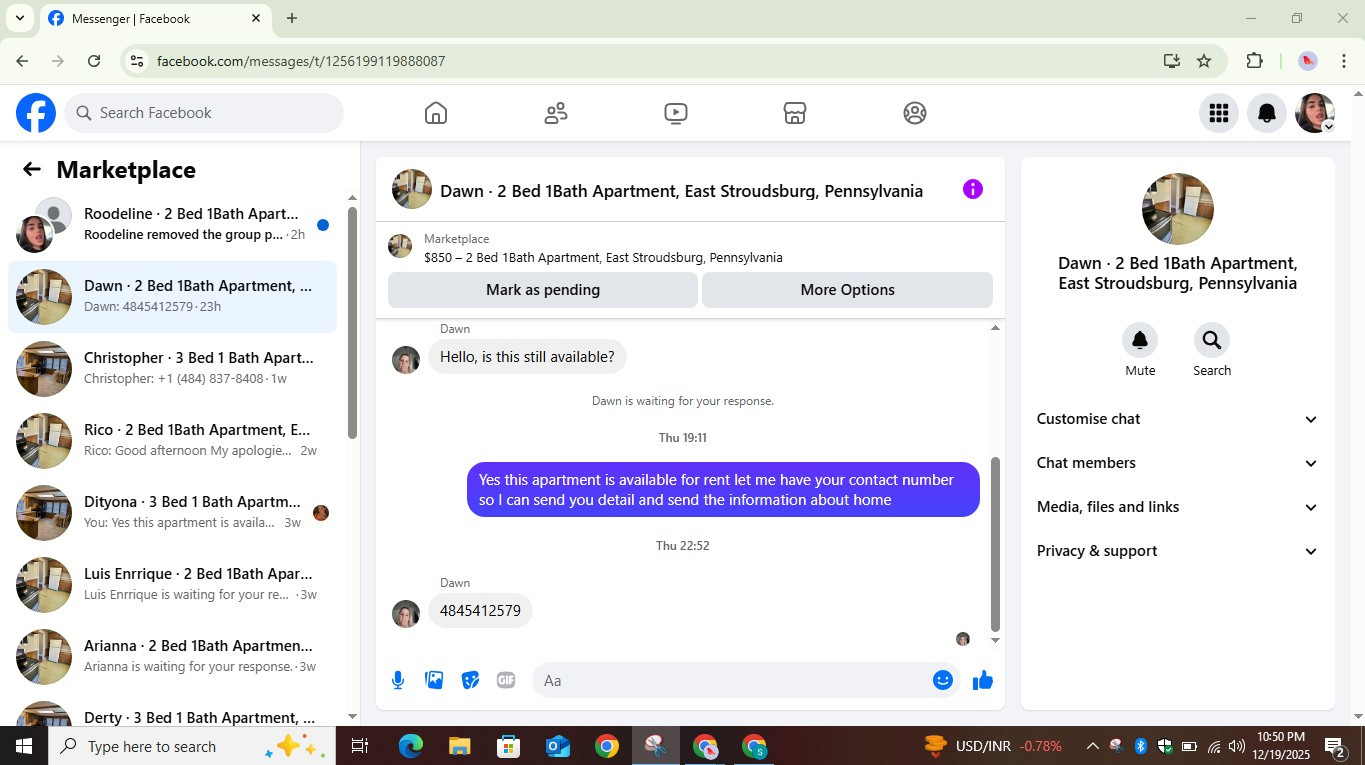Open Dawn conversation in list
1365x765 pixels.
tap(173, 297)
